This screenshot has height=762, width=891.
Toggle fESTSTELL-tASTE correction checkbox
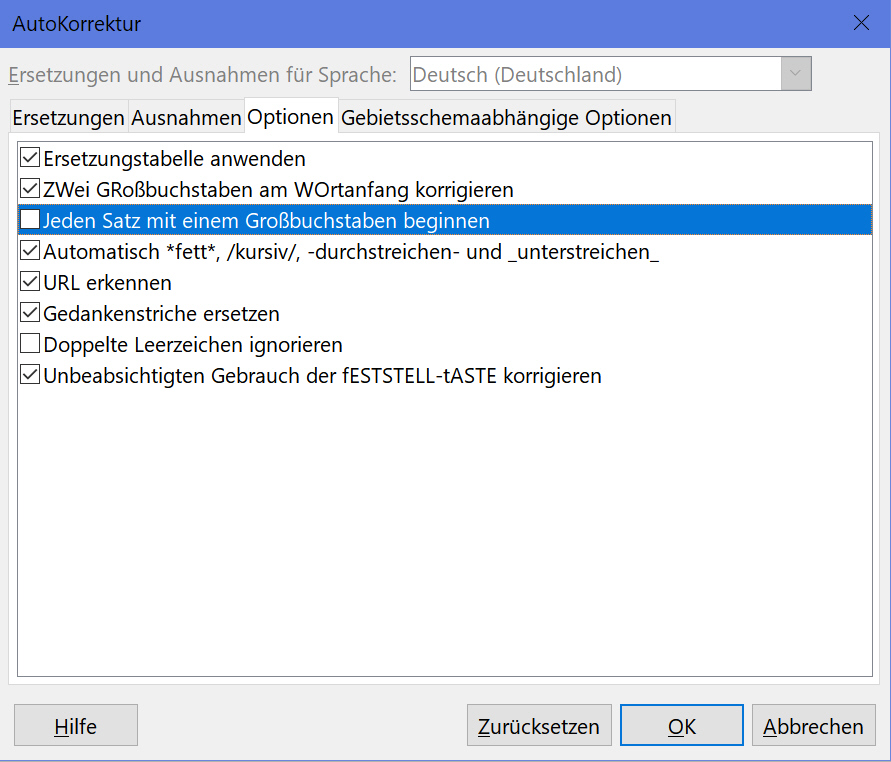click(x=30, y=376)
